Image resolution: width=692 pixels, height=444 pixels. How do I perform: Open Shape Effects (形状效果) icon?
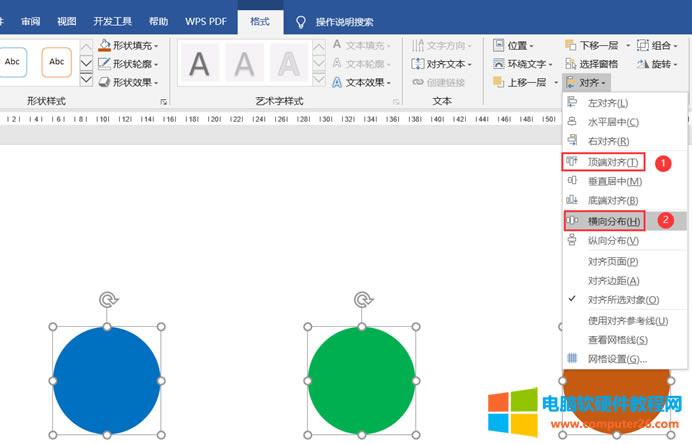click(105, 82)
